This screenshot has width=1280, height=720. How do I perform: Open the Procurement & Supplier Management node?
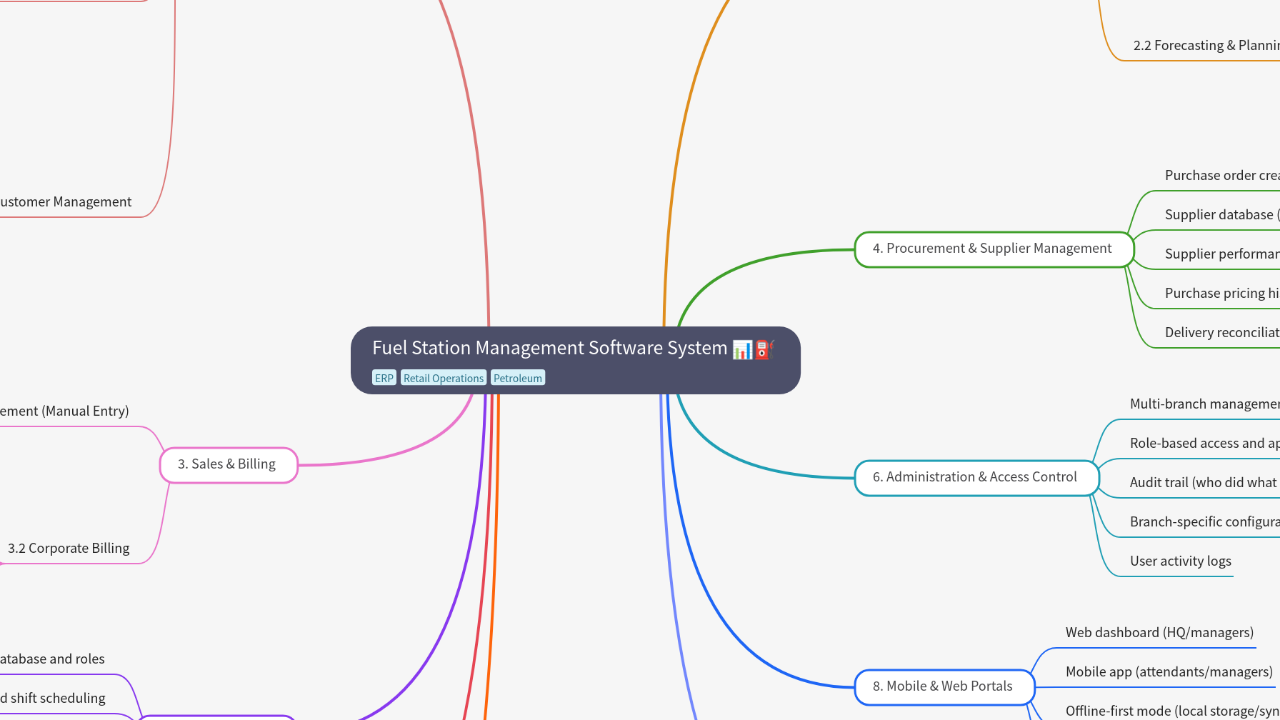click(x=993, y=249)
